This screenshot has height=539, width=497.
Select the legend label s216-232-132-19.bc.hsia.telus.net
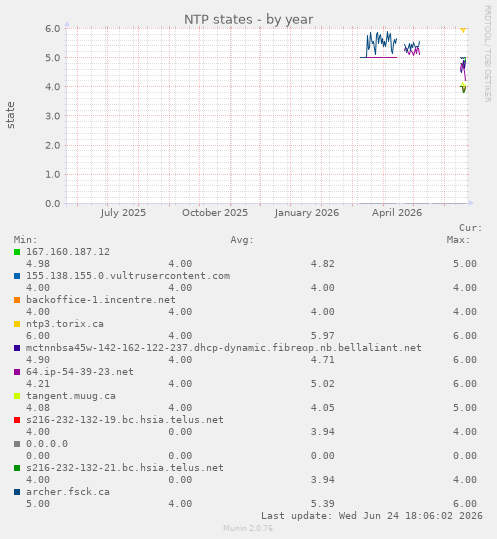coord(125,420)
